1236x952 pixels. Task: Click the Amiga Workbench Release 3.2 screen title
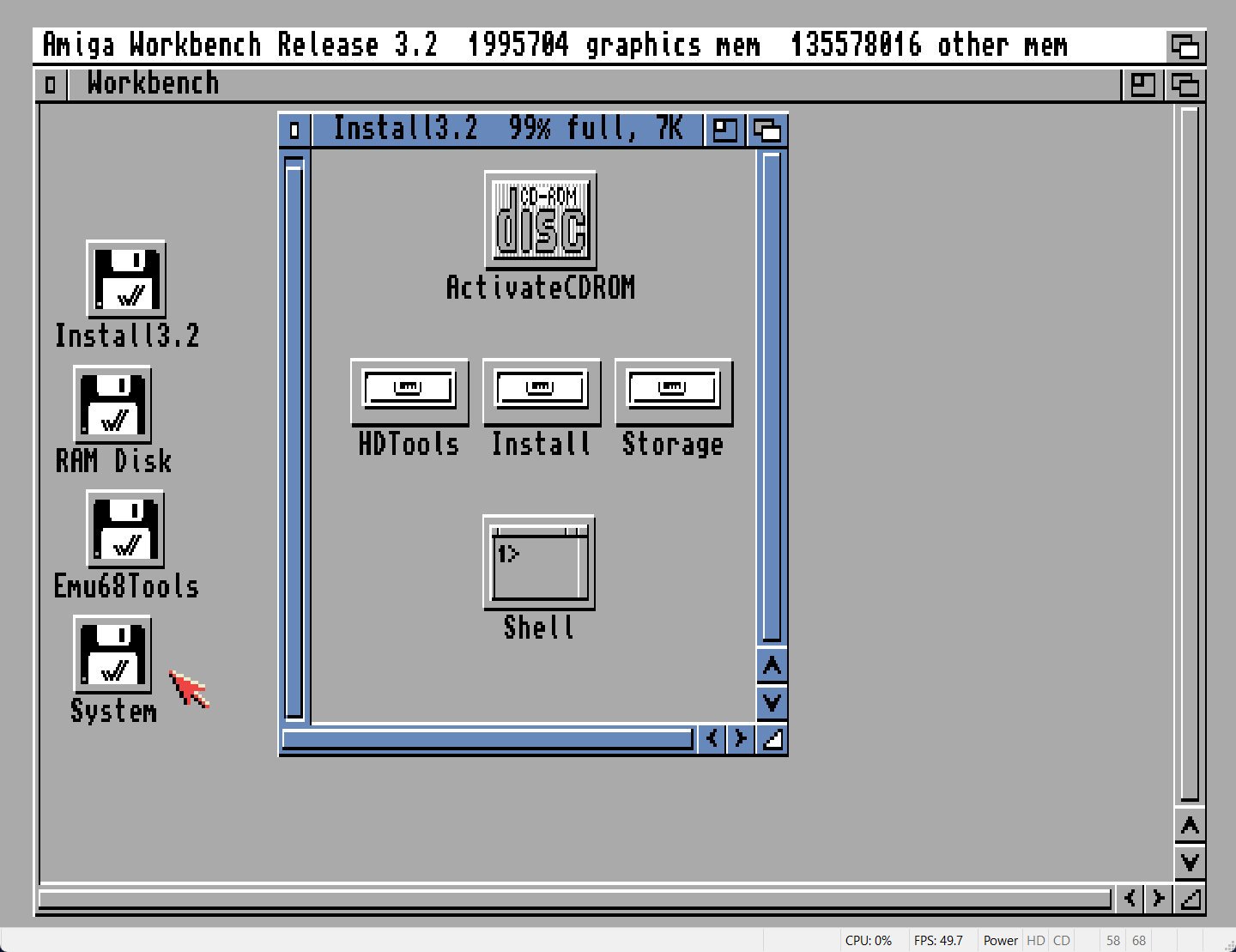(x=240, y=45)
